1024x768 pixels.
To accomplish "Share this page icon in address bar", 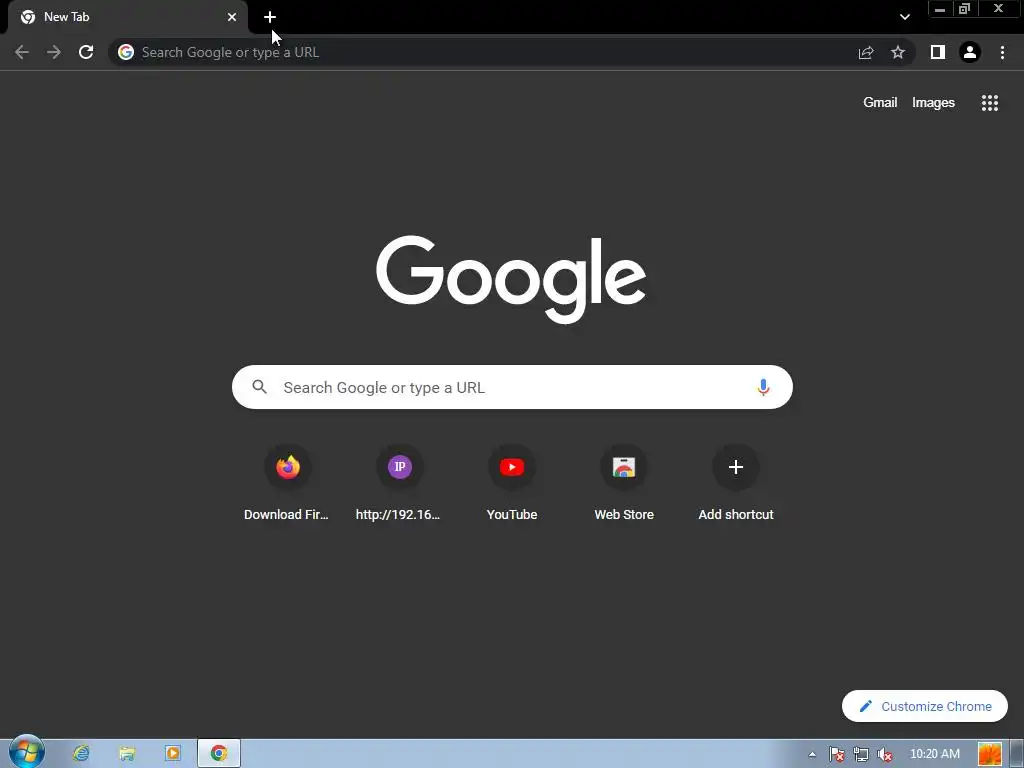I will pos(866,52).
